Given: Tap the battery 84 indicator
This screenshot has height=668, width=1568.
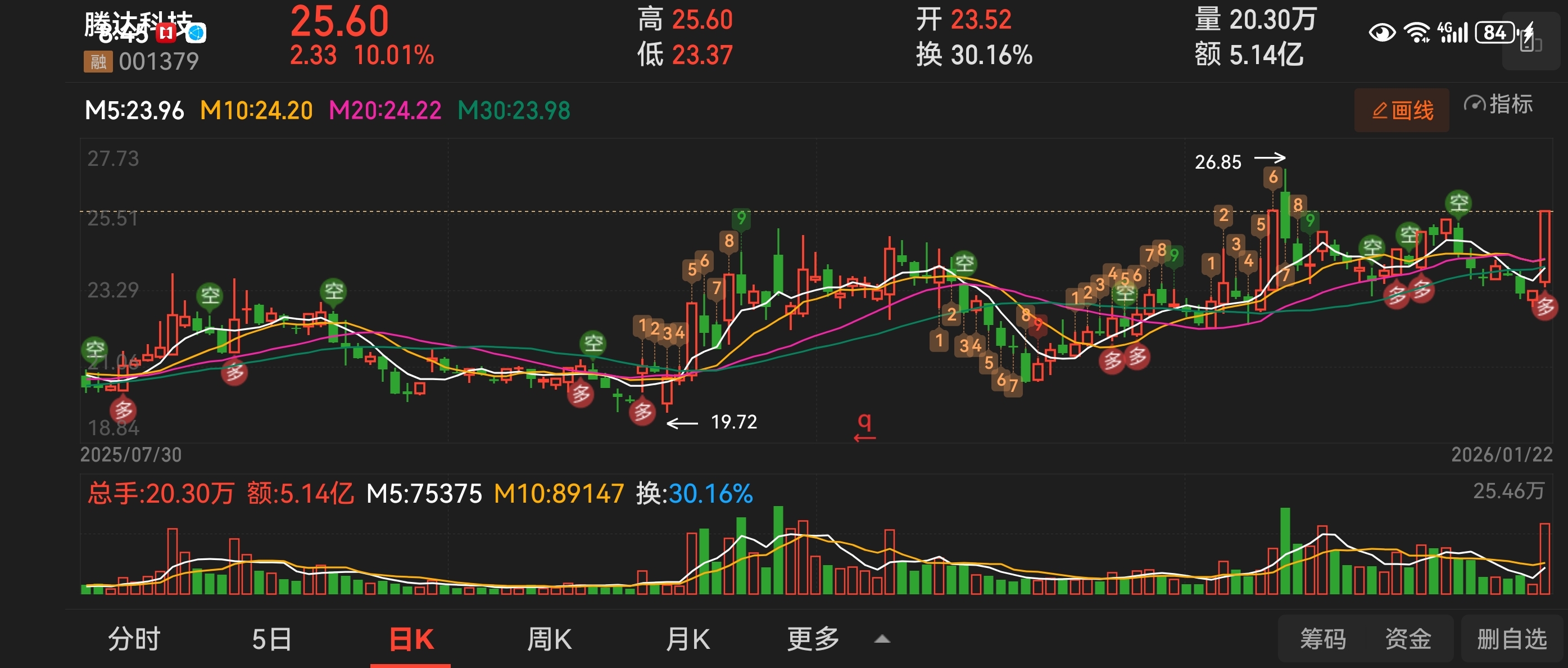Looking at the screenshot, I should click(x=1494, y=31).
